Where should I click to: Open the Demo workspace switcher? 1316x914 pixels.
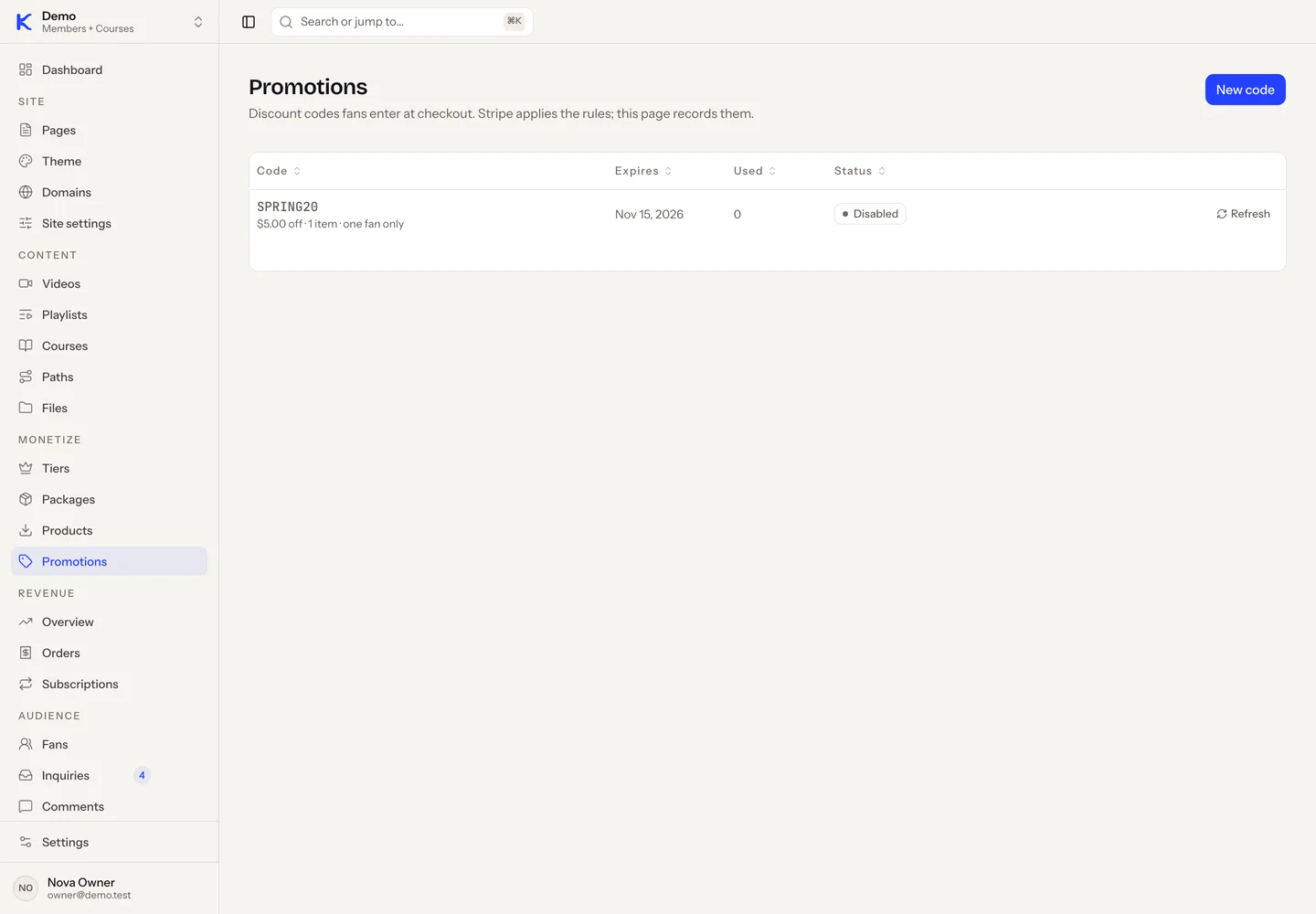110,22
